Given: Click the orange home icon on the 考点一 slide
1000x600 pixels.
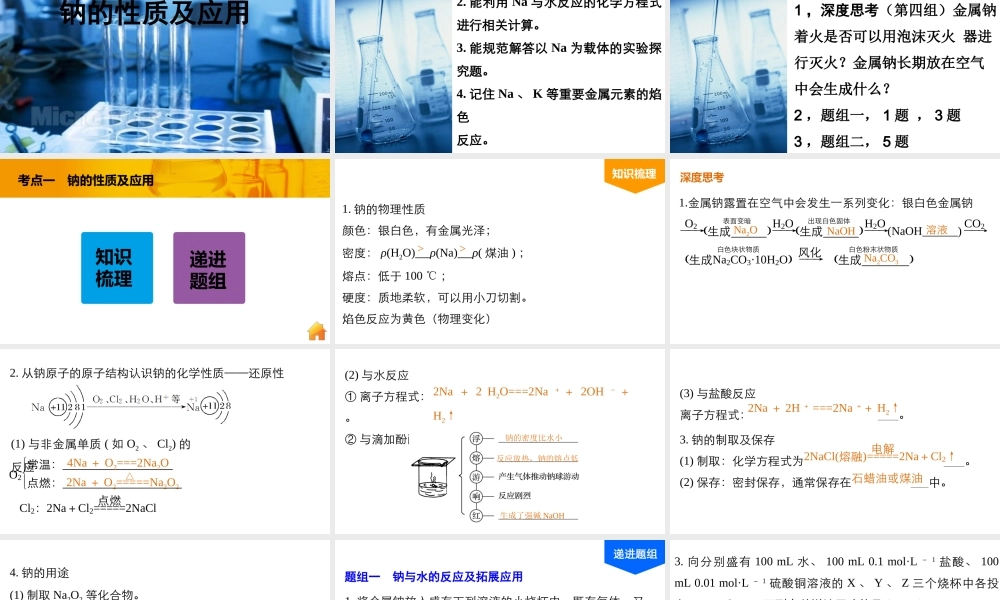Looking at the screenshot, I should [317, 332].
